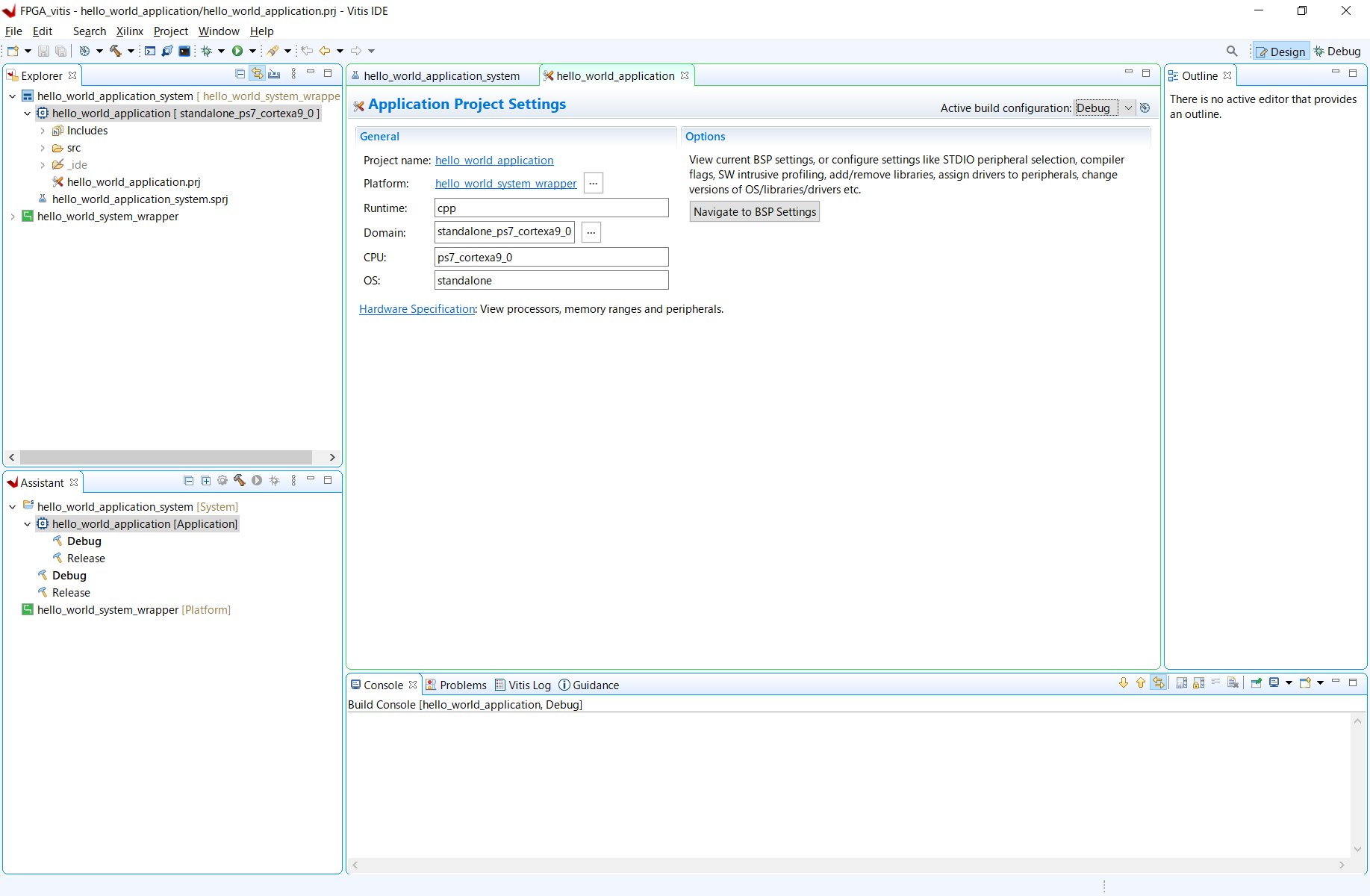This screenshot has height=896, width=1370.
Task: Click the green Run launch icon
Action: (237, 51)
